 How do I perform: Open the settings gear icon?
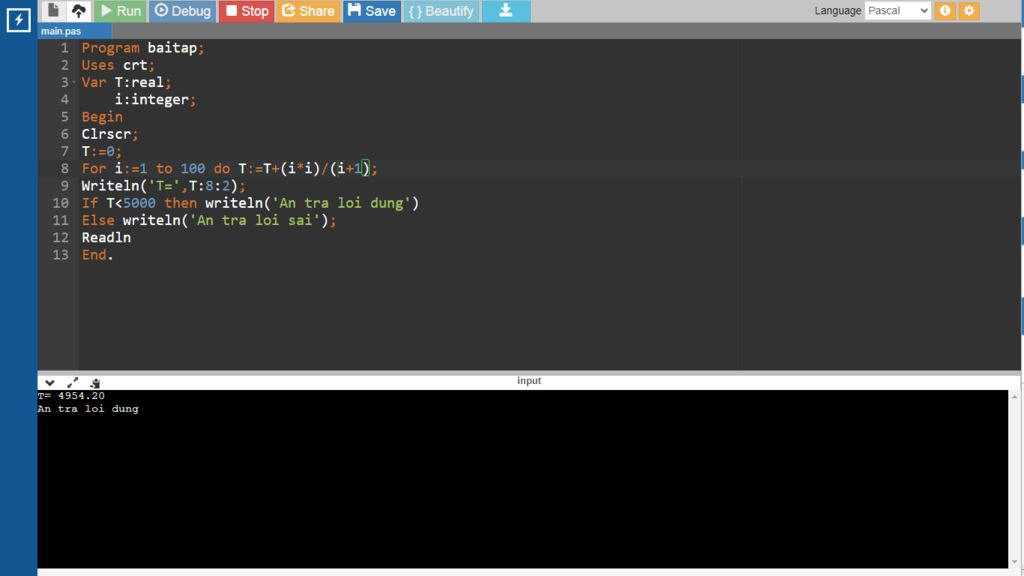969,10
